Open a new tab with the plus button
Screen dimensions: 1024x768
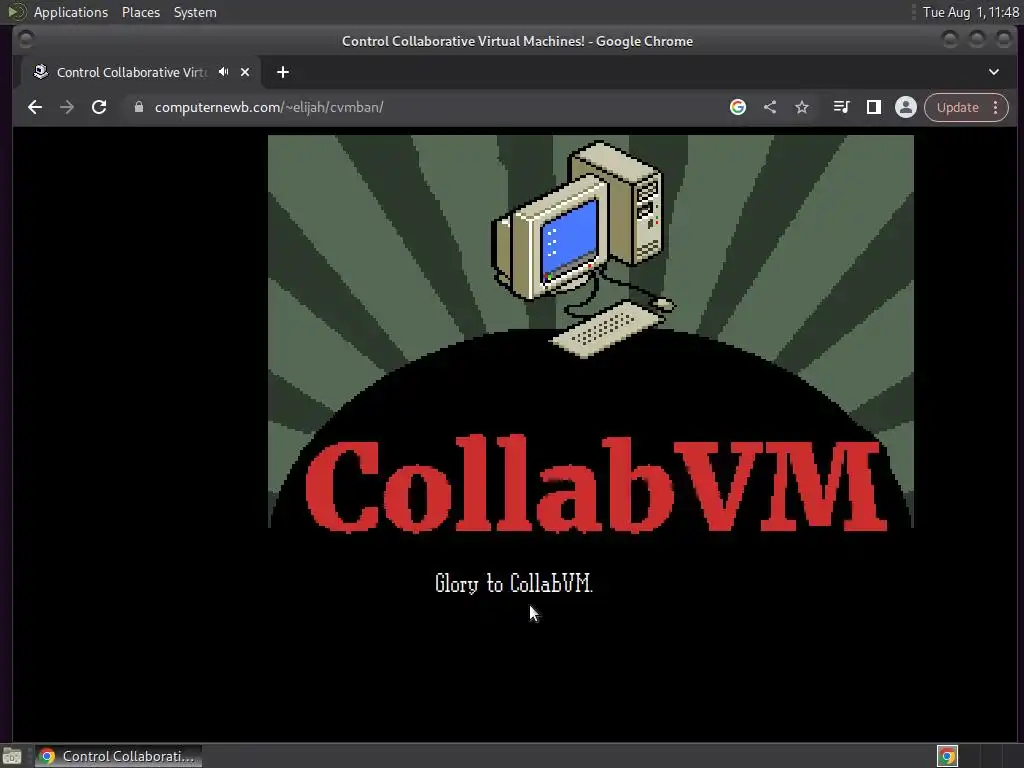283,72
